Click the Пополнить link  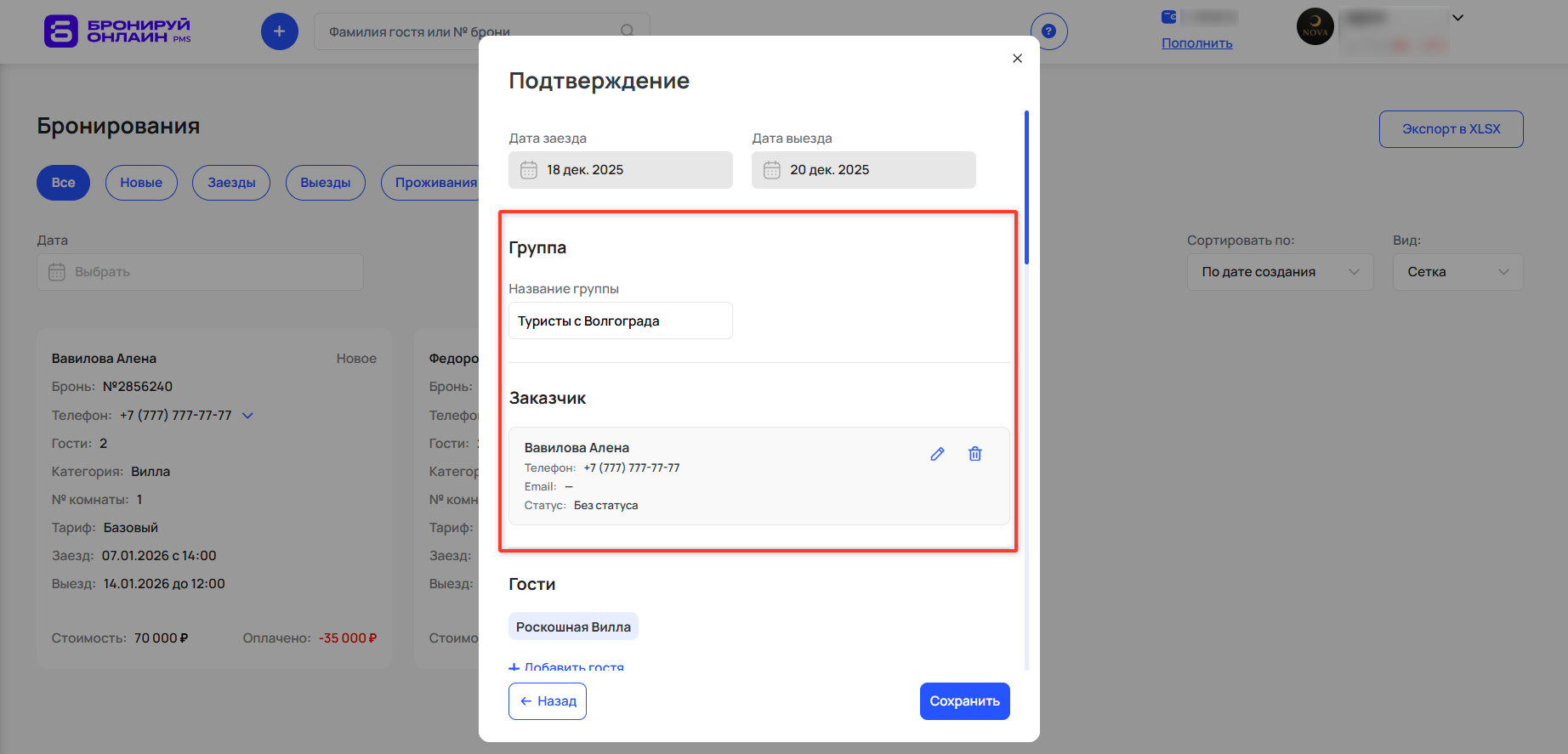tap(1196, 43)
